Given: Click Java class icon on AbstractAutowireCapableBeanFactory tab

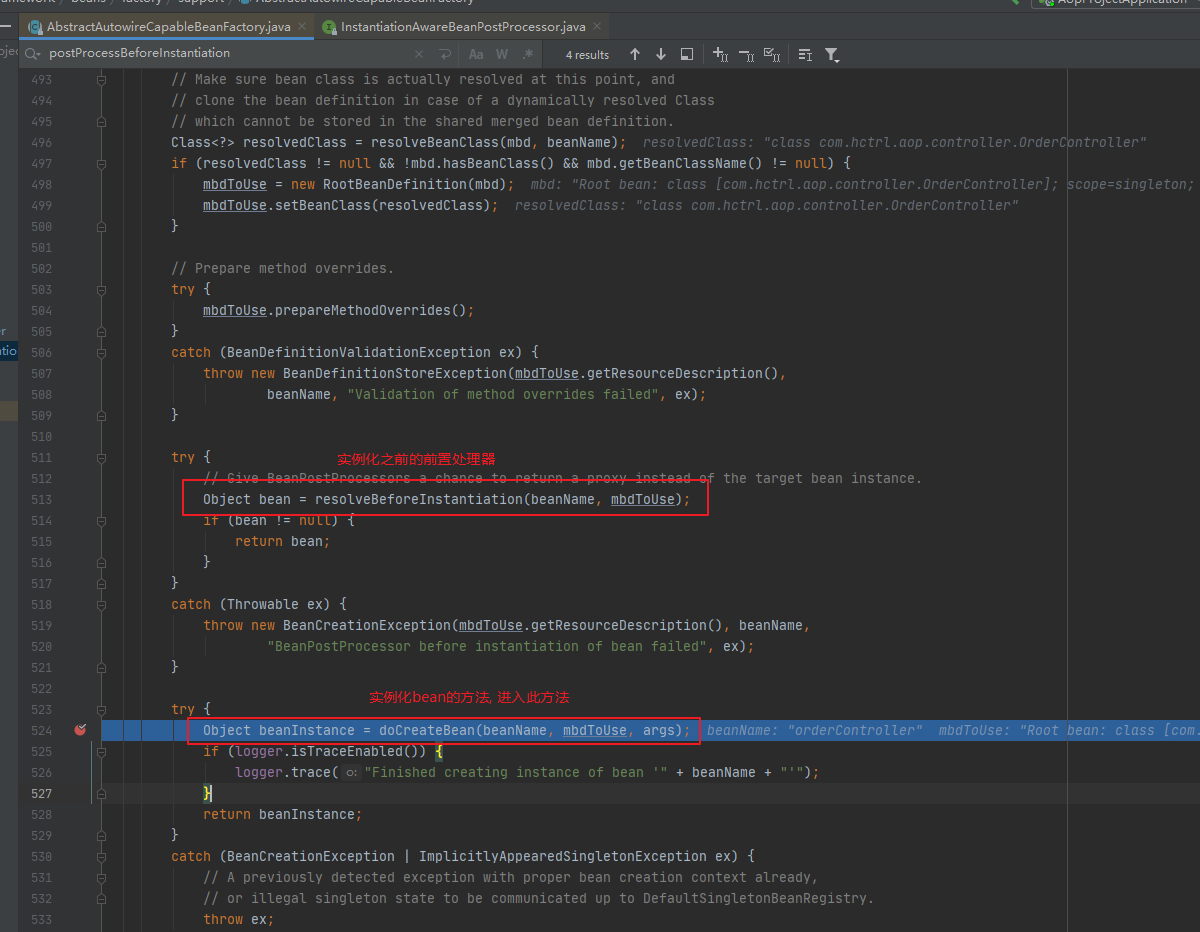Looking at the screenshot, I should tap(36, 27).
